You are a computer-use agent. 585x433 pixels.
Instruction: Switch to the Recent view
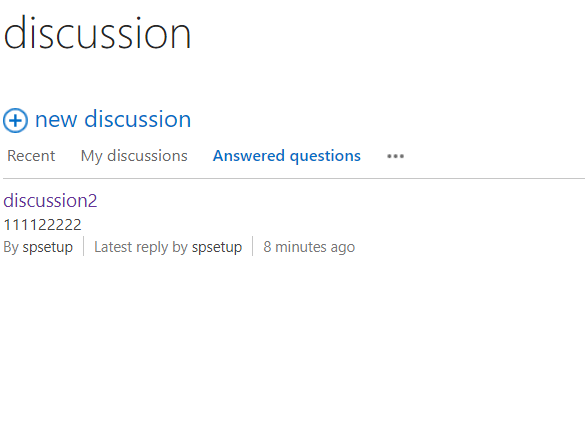tap(31, 156)
